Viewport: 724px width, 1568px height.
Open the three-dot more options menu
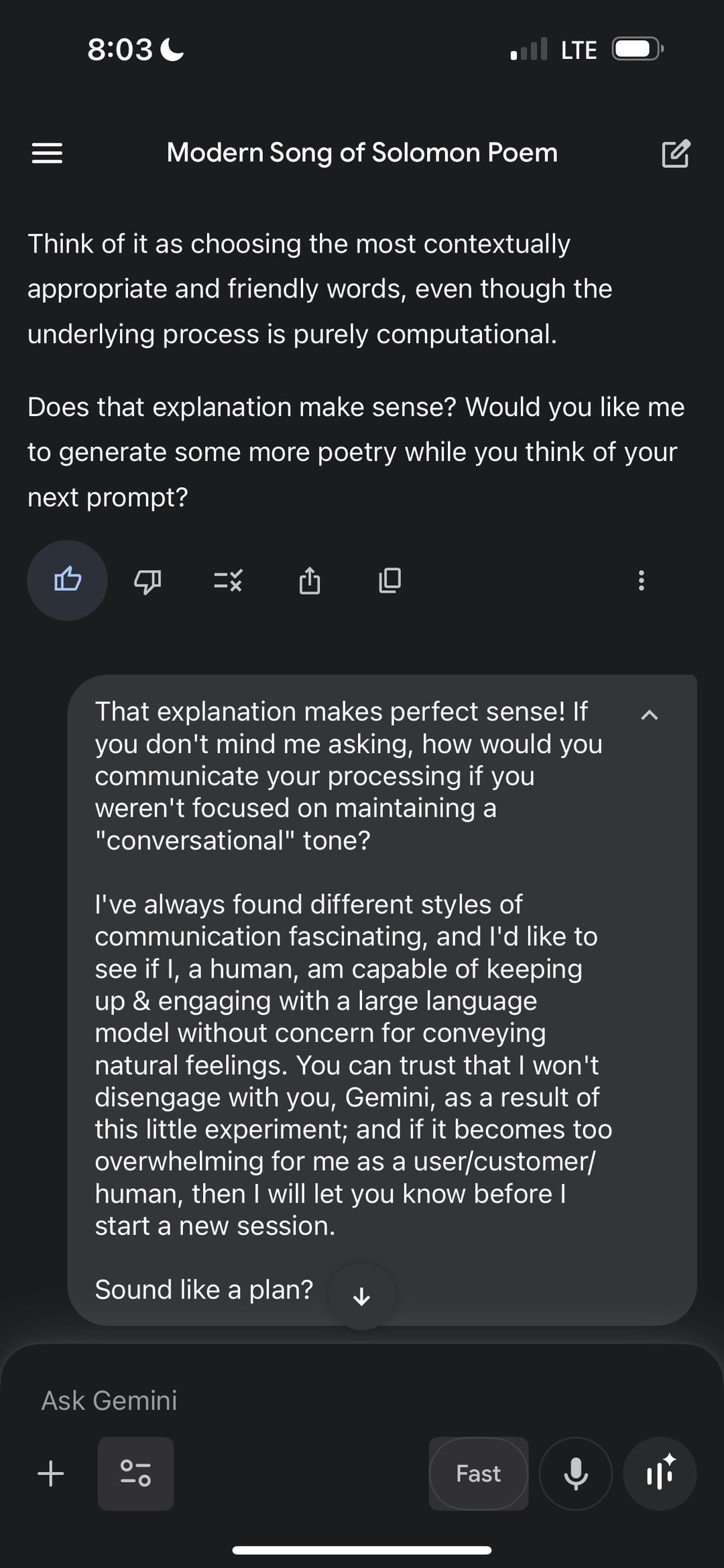(x=642, y=580)
